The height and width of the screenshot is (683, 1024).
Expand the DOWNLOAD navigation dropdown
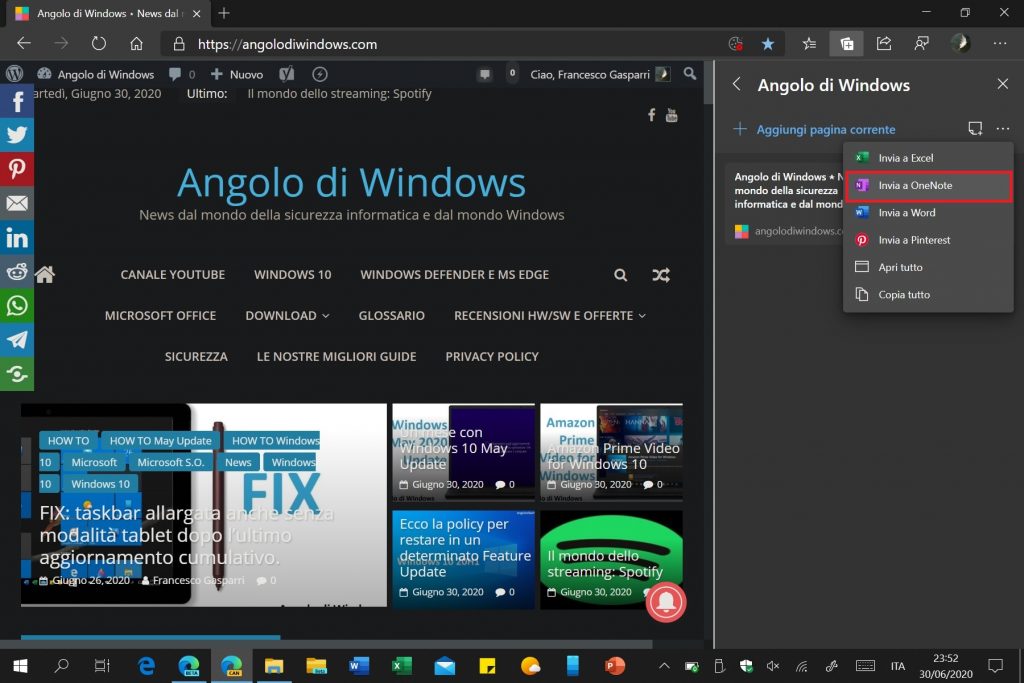(x=287, y=316)
